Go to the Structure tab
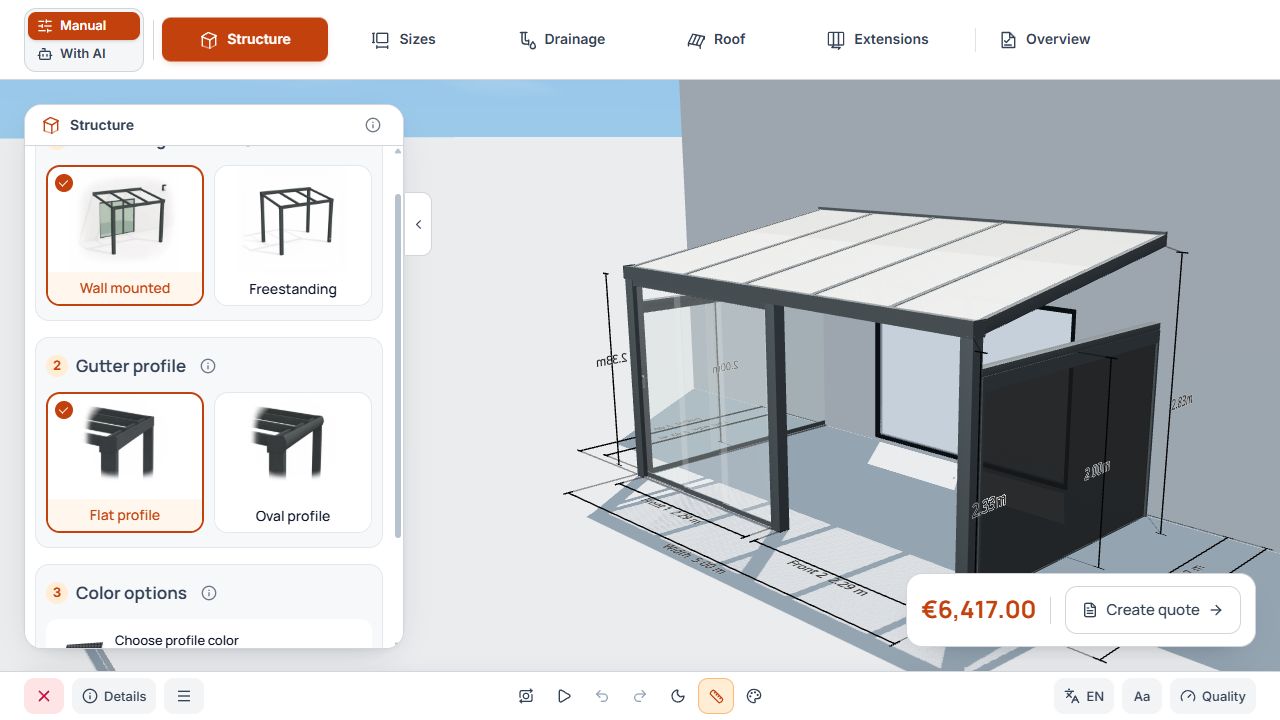Viewport: 1280px width, 720px height. [x=245, y=39]
